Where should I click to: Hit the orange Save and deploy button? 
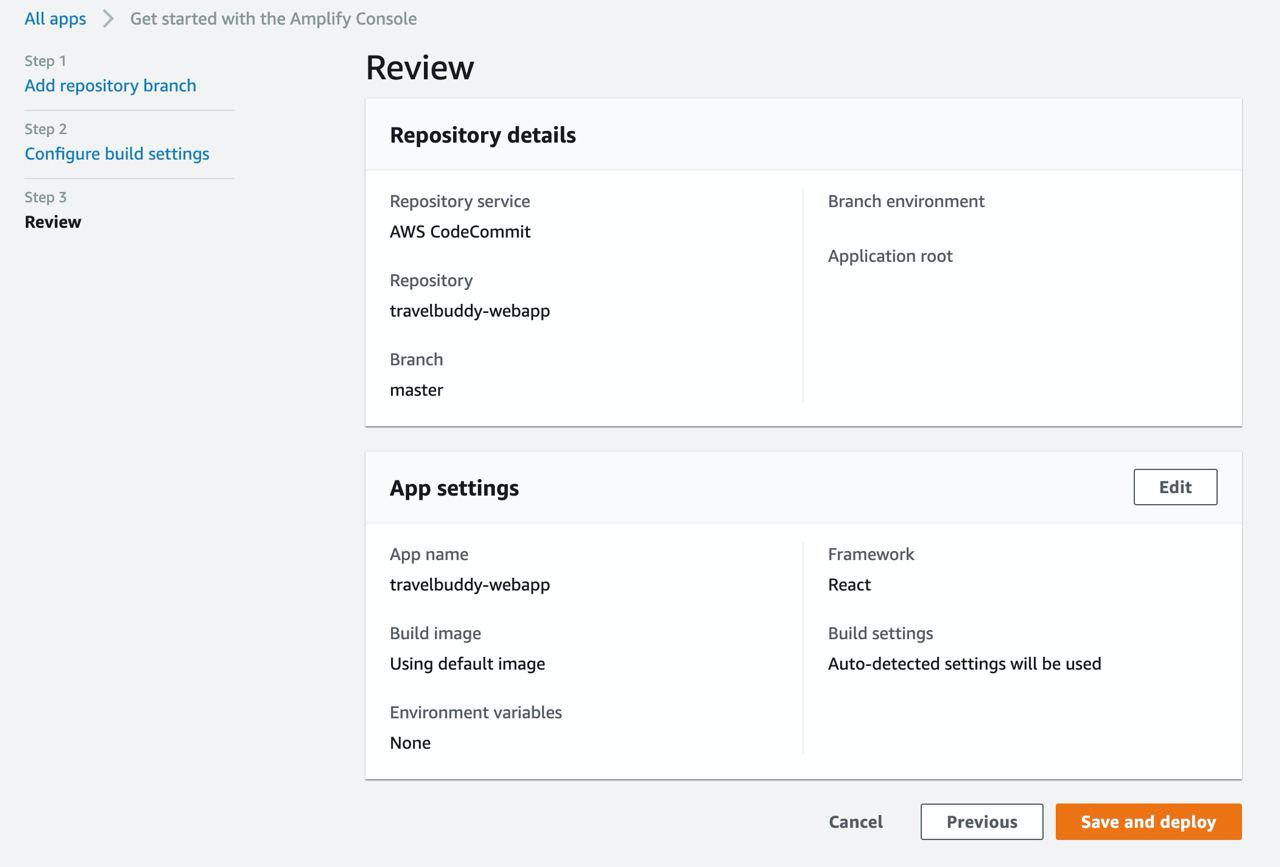(1148, 821)
